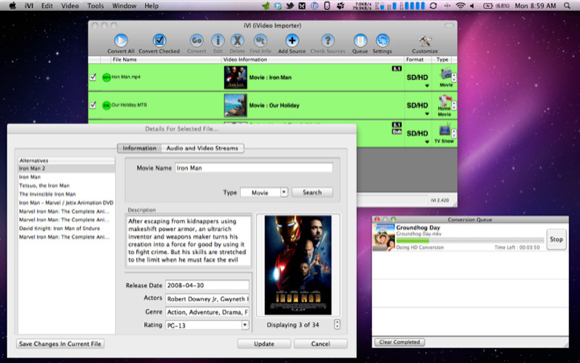
Task: Click the Find Info toolbar icon
Action: (260, 40)
